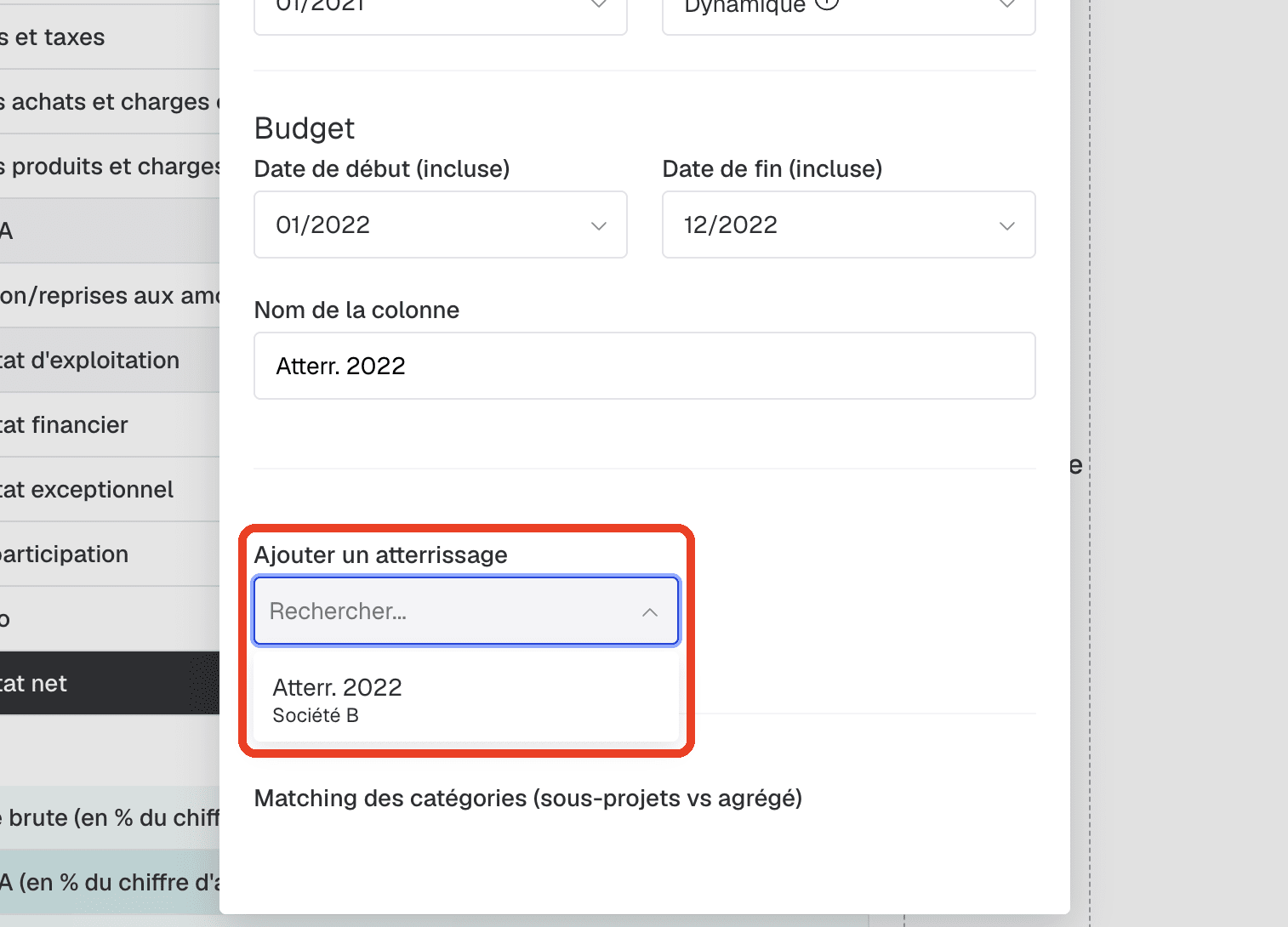This screenshot has width=1288, height=927.
Task: Click the 'achats et charges' row
Action: pyautogui.click(x=110, y=102)
